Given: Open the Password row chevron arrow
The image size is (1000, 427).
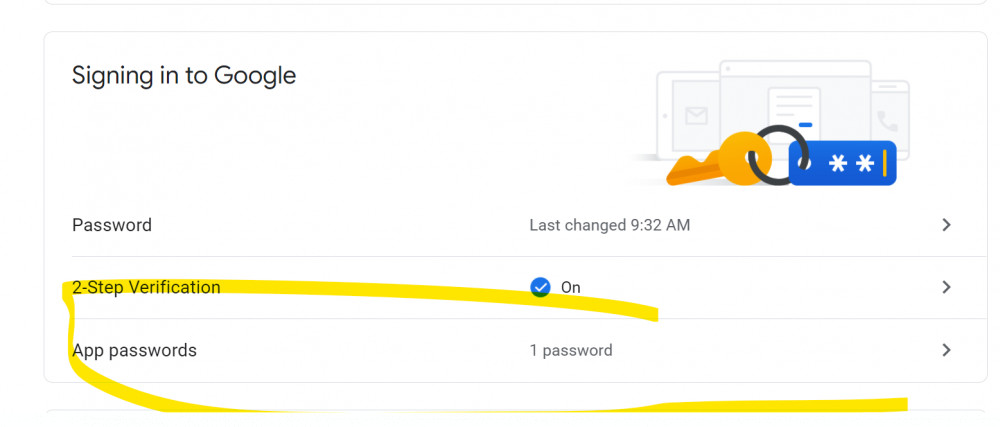Looking at the screenshot, I should click(946, 224).
